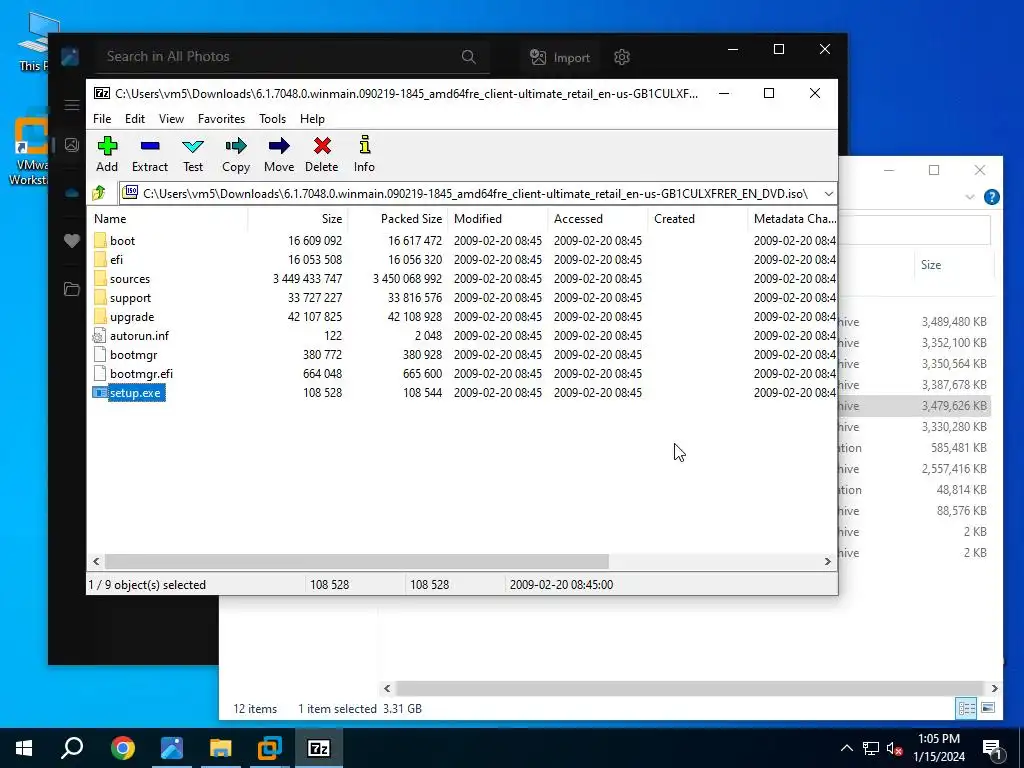Open the Photos app taskbar icon
The width and height of the screenshot is (1024, 768).
click(172, 748)
